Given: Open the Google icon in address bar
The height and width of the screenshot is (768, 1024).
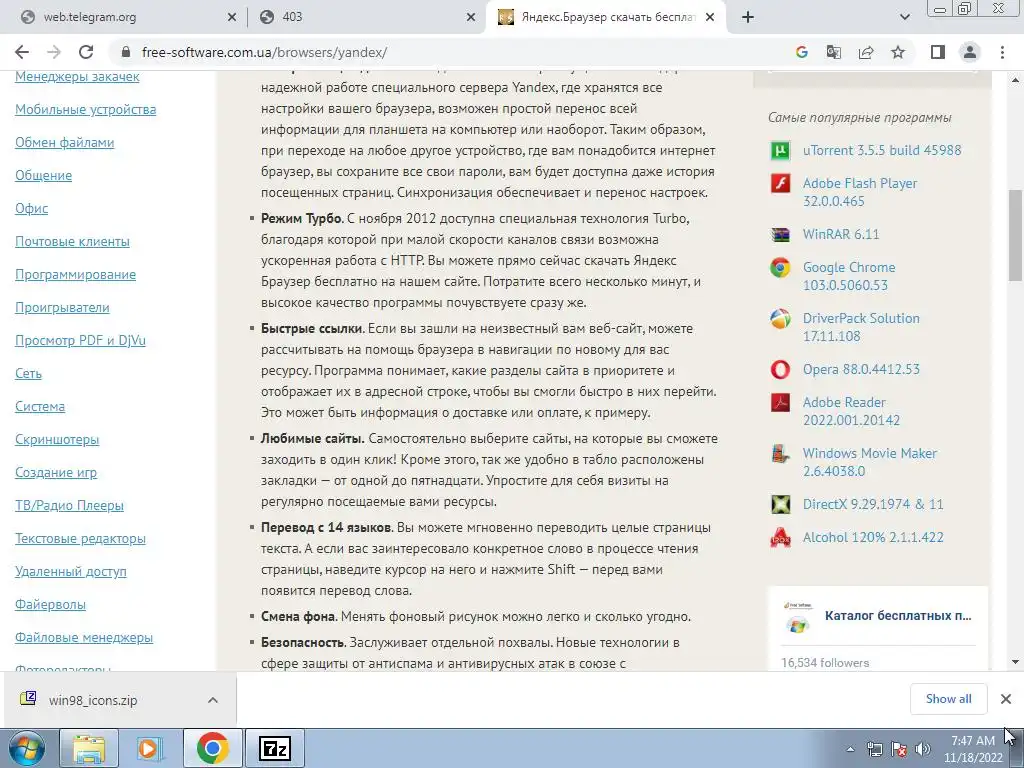Looking at the screenshot, I should pos(802,52).
